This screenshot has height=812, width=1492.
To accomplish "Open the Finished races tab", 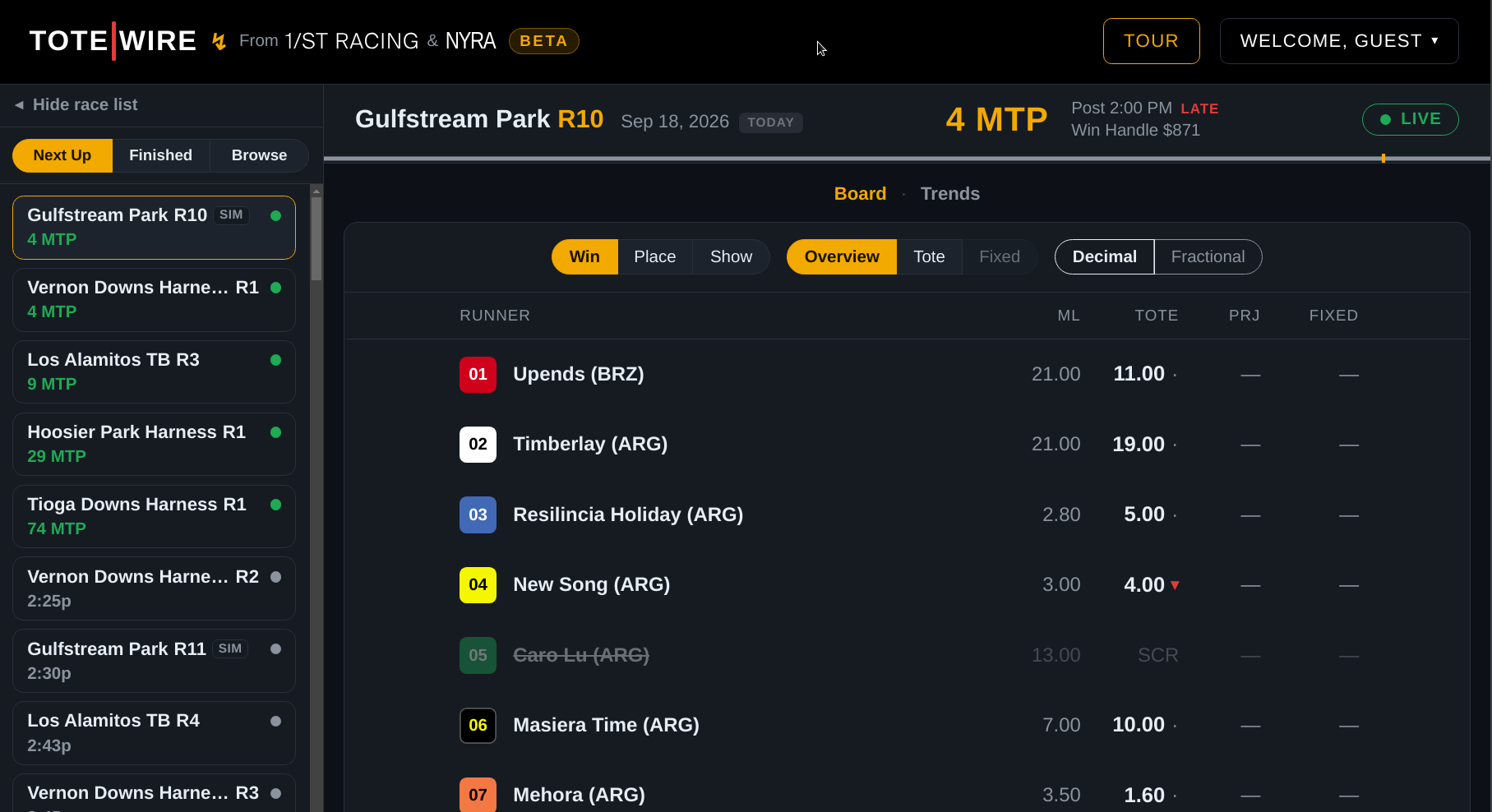I will (160, 155).
